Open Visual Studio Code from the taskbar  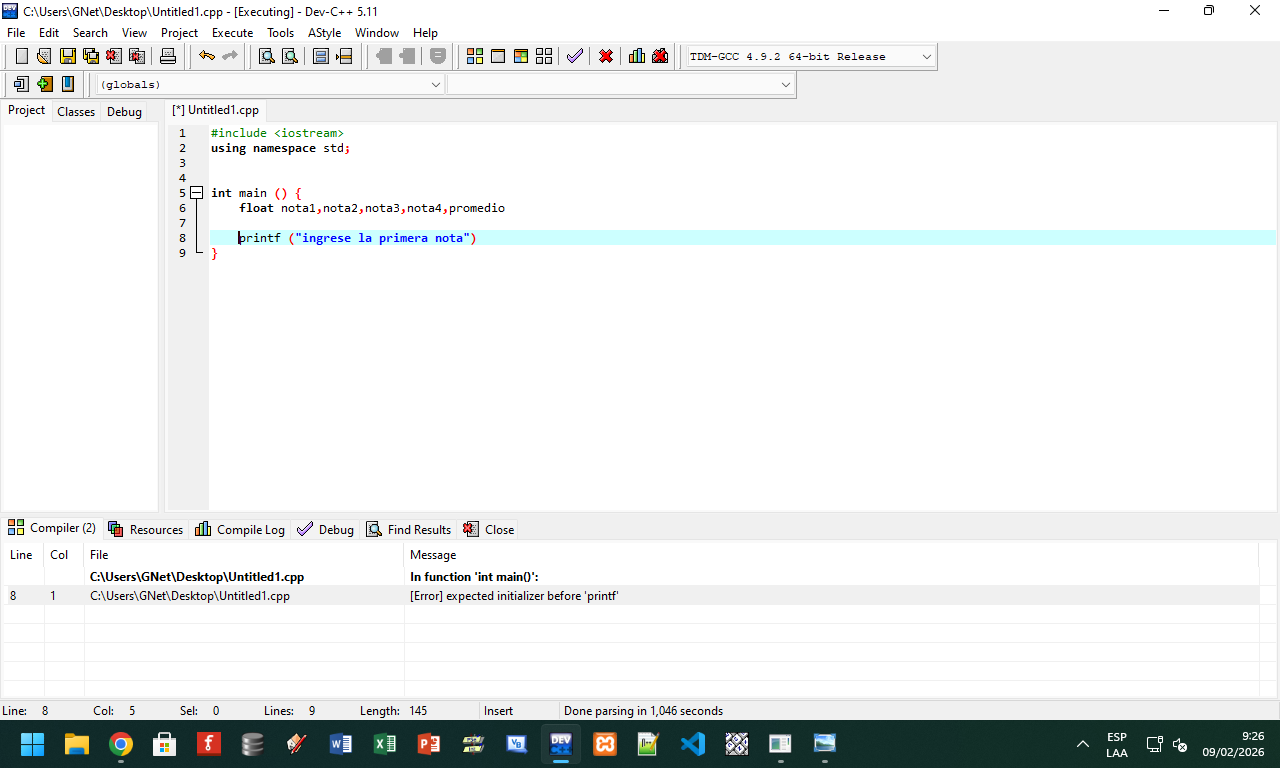click(693, 744)
